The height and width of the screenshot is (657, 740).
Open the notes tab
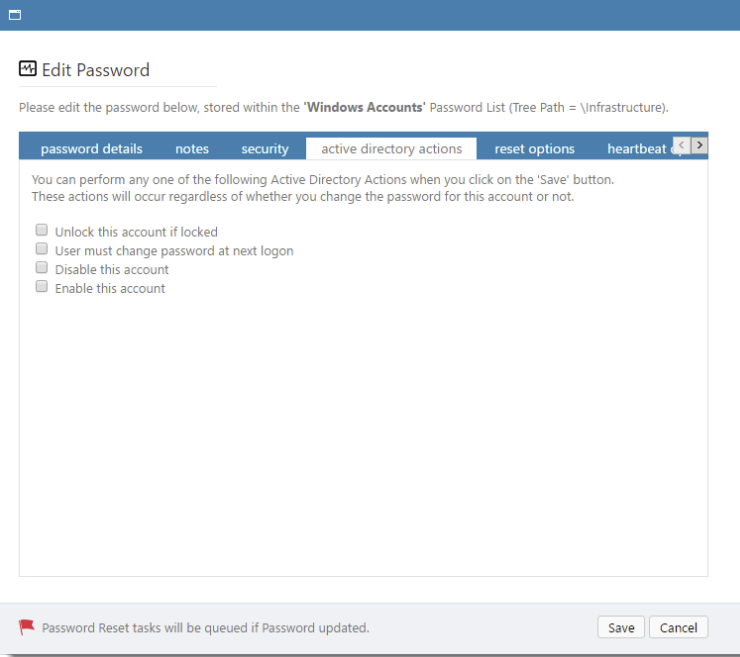(192, 149)
